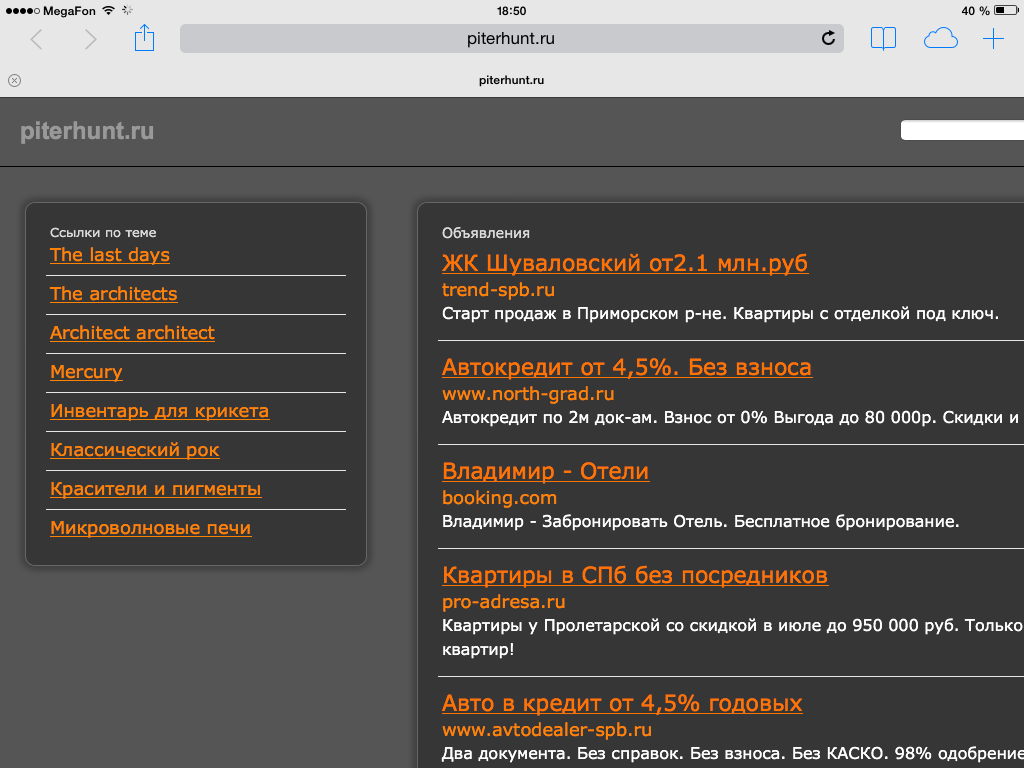Screen dimensions: 1024x768
Task: Open the "ЖК Шуваловский" ad
Action: [x=624, y=263]
